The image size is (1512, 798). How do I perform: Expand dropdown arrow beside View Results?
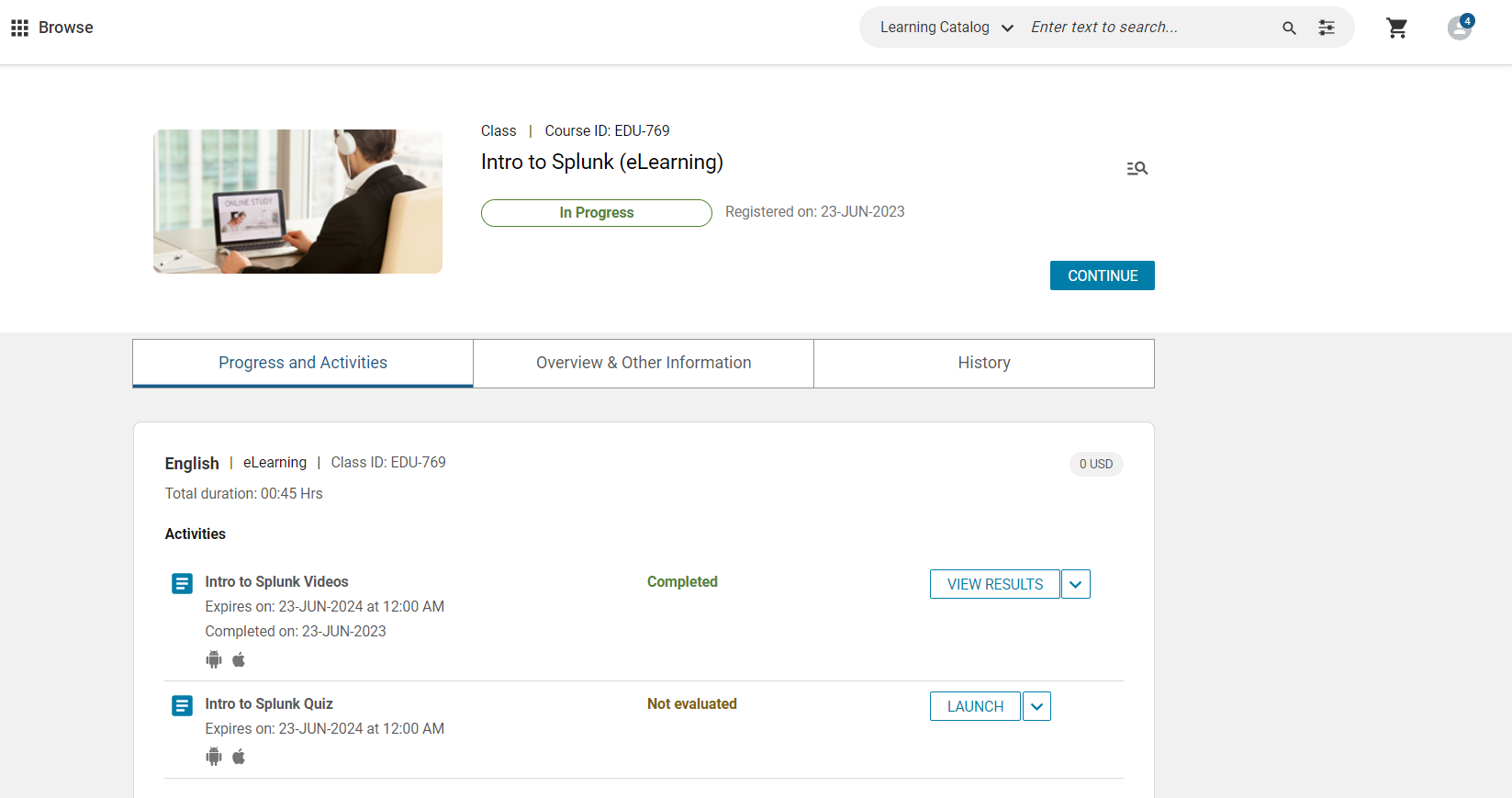pyautogui.click(x=1075, y=584)
